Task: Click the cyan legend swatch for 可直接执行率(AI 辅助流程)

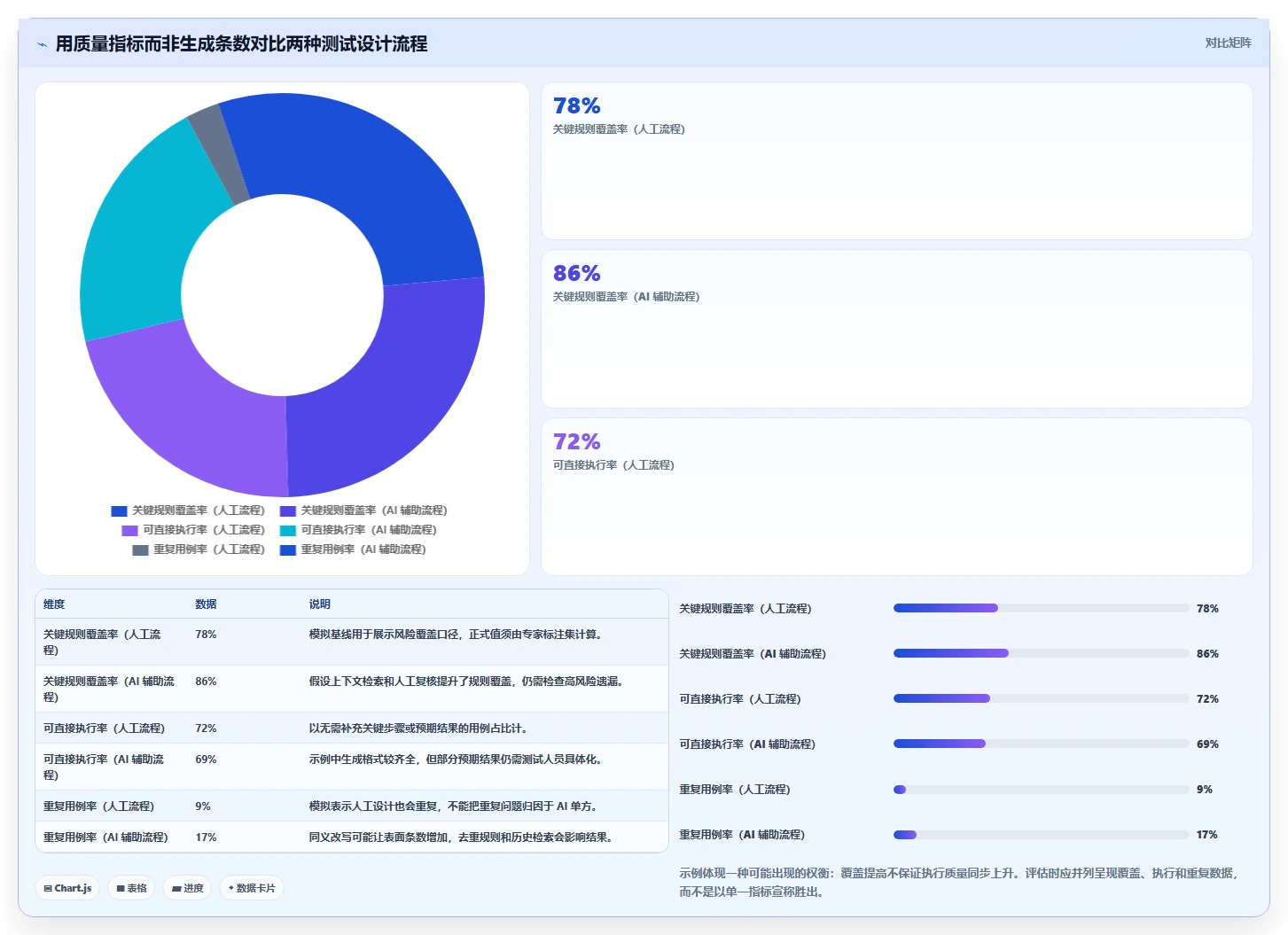Action: coord(287,531)
